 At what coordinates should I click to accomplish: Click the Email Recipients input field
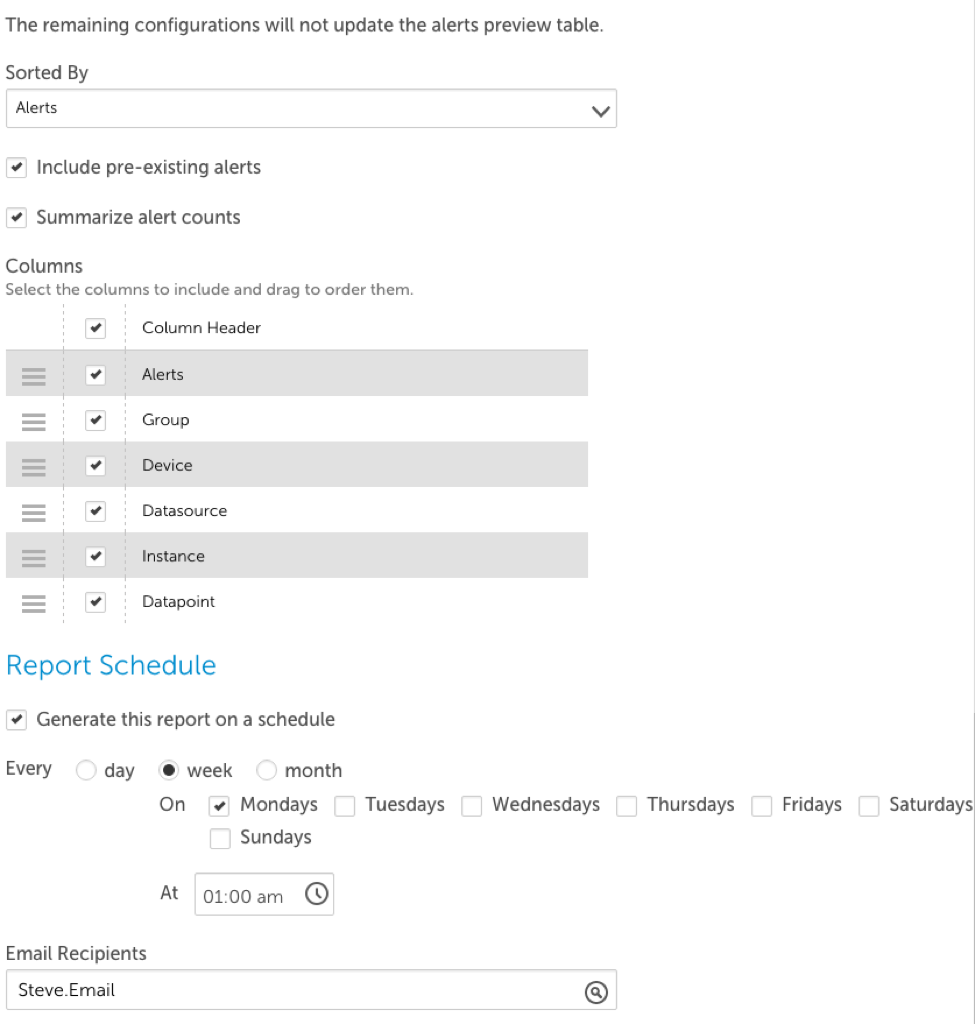[x=311, y=990]
